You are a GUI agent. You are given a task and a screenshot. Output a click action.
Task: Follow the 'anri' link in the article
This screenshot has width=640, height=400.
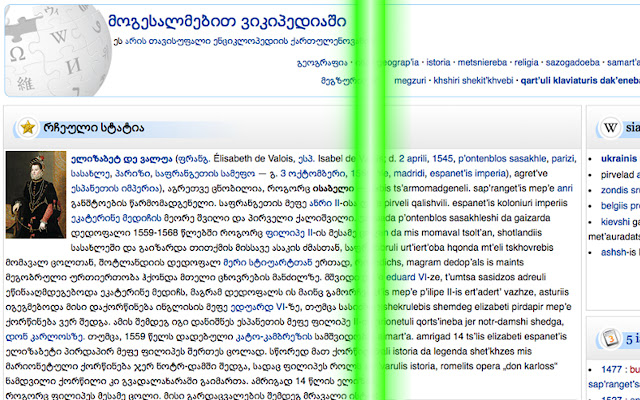(565, 188)
